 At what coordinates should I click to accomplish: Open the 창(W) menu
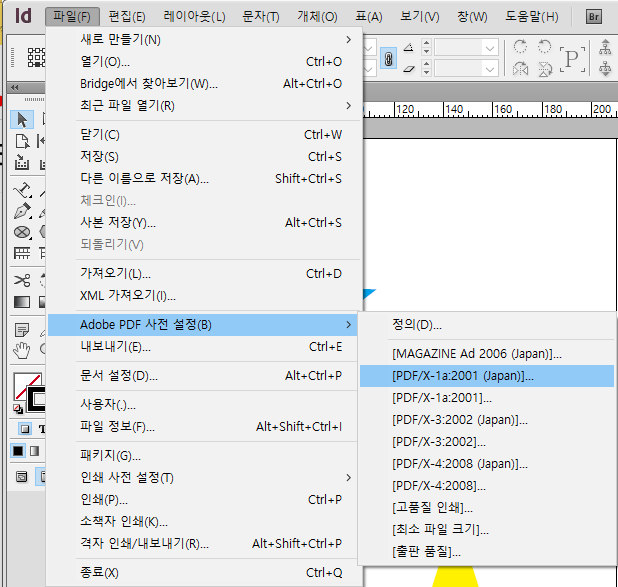tap(472, 17)
